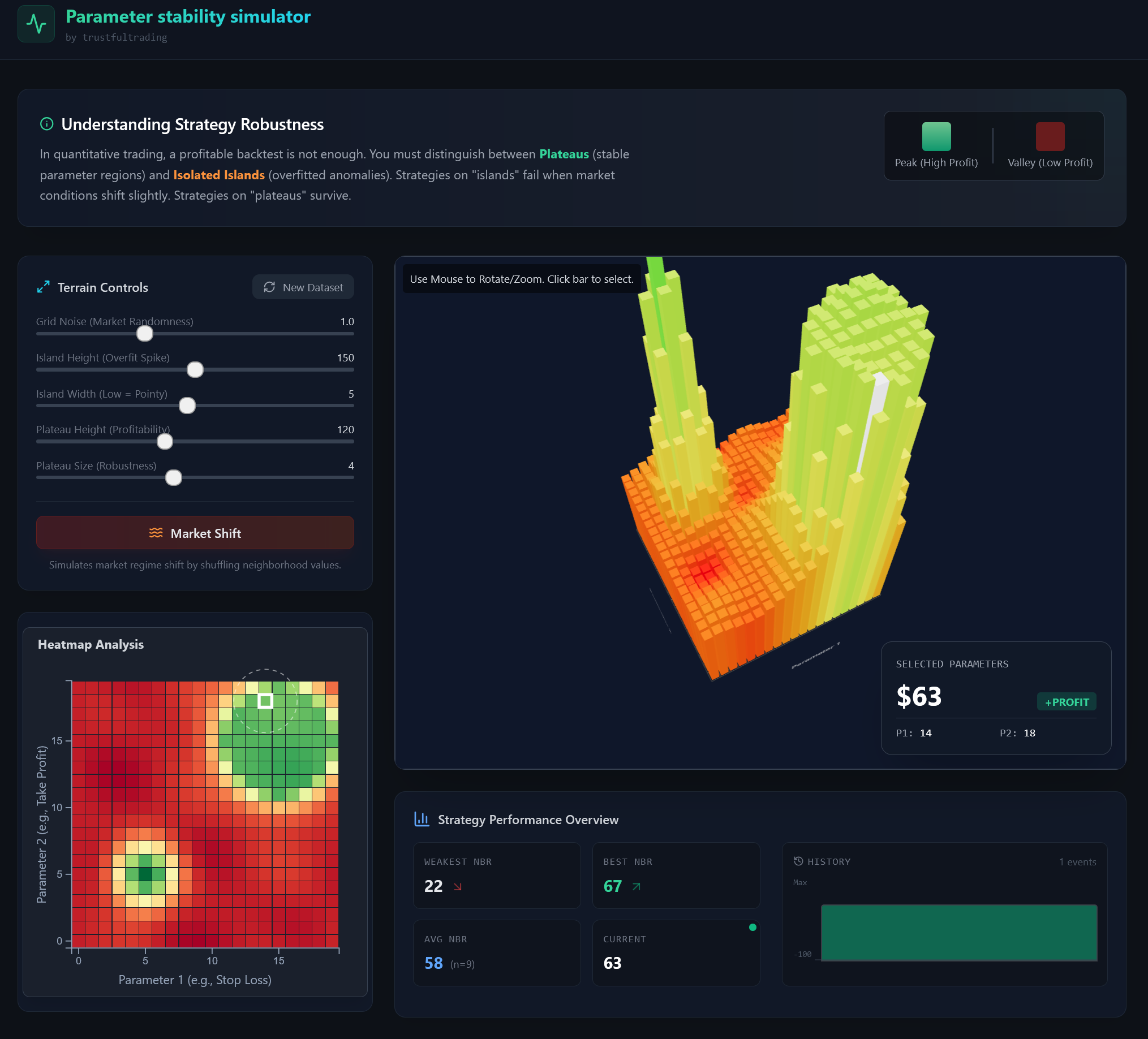The height and width of the screenshot is (1039, 1148).
Task: Click the waves icon on Market Shift
Action: pos(156,533)
